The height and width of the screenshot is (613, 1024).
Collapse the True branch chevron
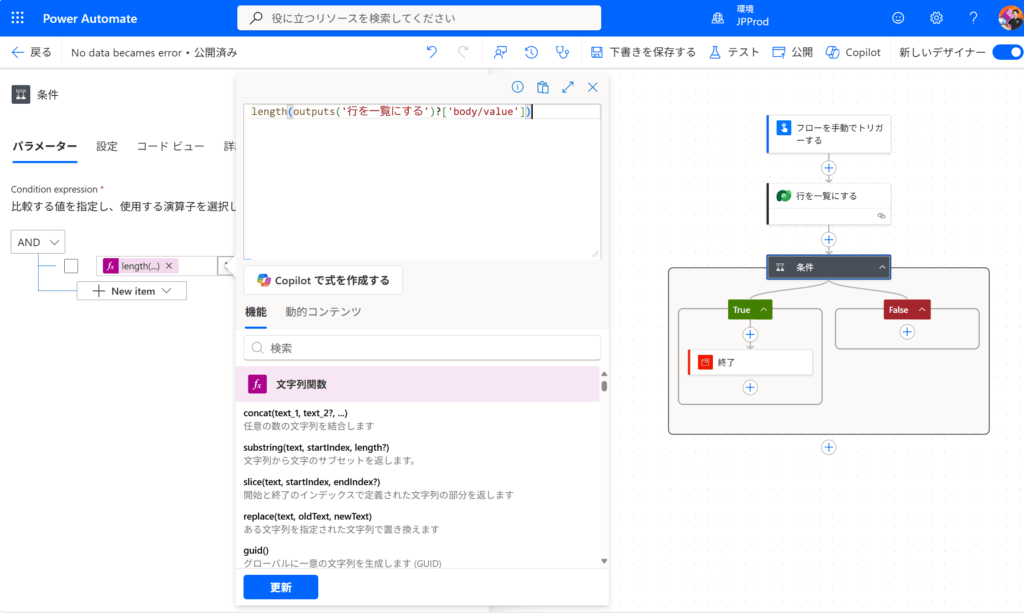764,310
